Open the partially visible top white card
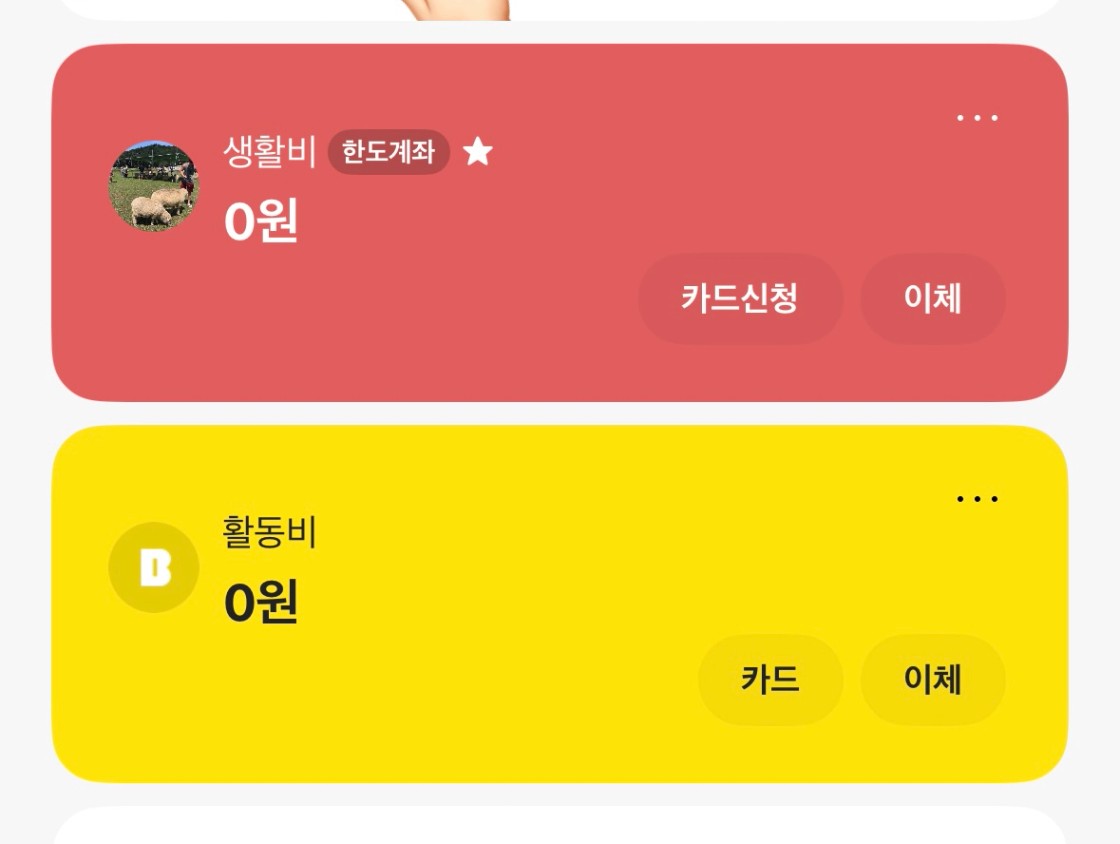 point(560,10)
